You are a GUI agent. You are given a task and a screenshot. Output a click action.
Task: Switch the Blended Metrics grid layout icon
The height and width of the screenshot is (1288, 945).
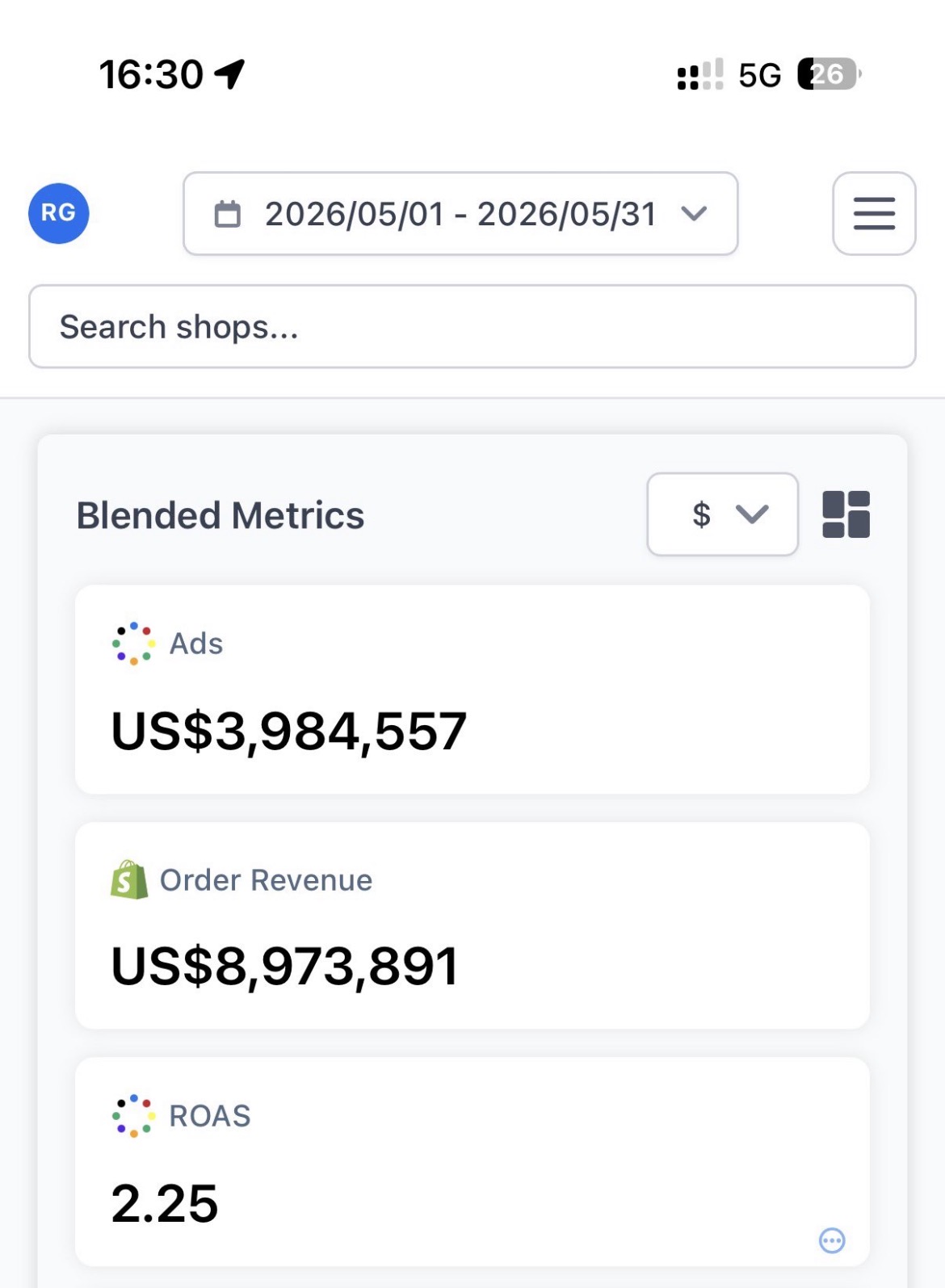coord(846,514)
